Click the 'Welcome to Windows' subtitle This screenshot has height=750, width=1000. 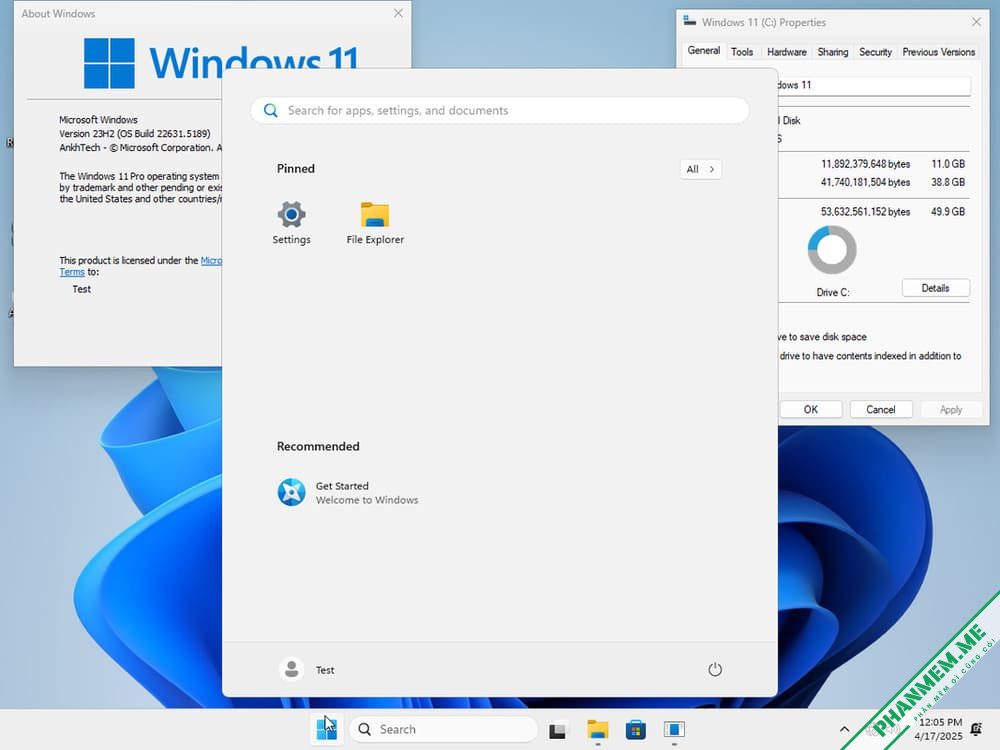[x=367, y=500]
